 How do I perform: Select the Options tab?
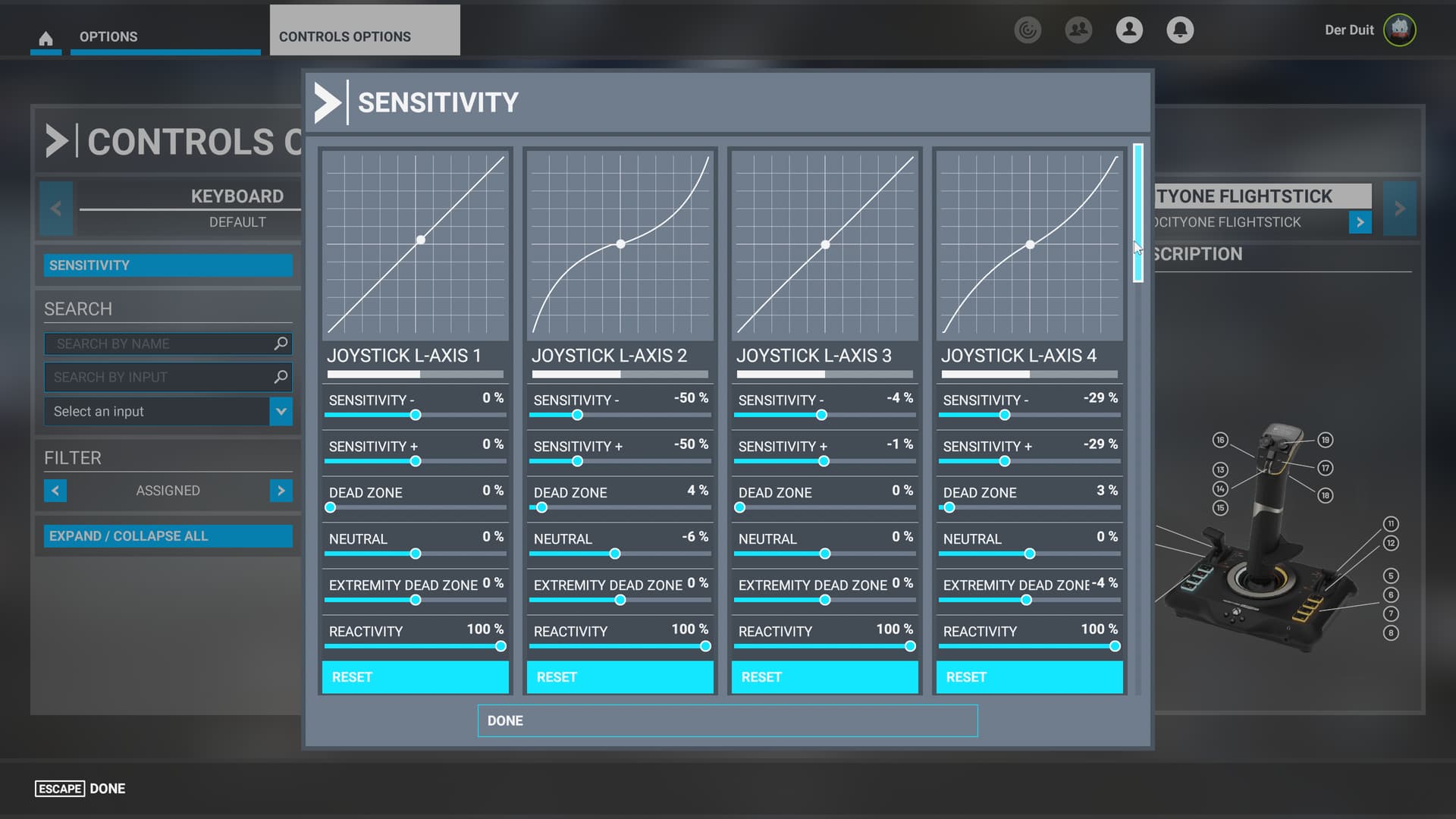point(108,36)
